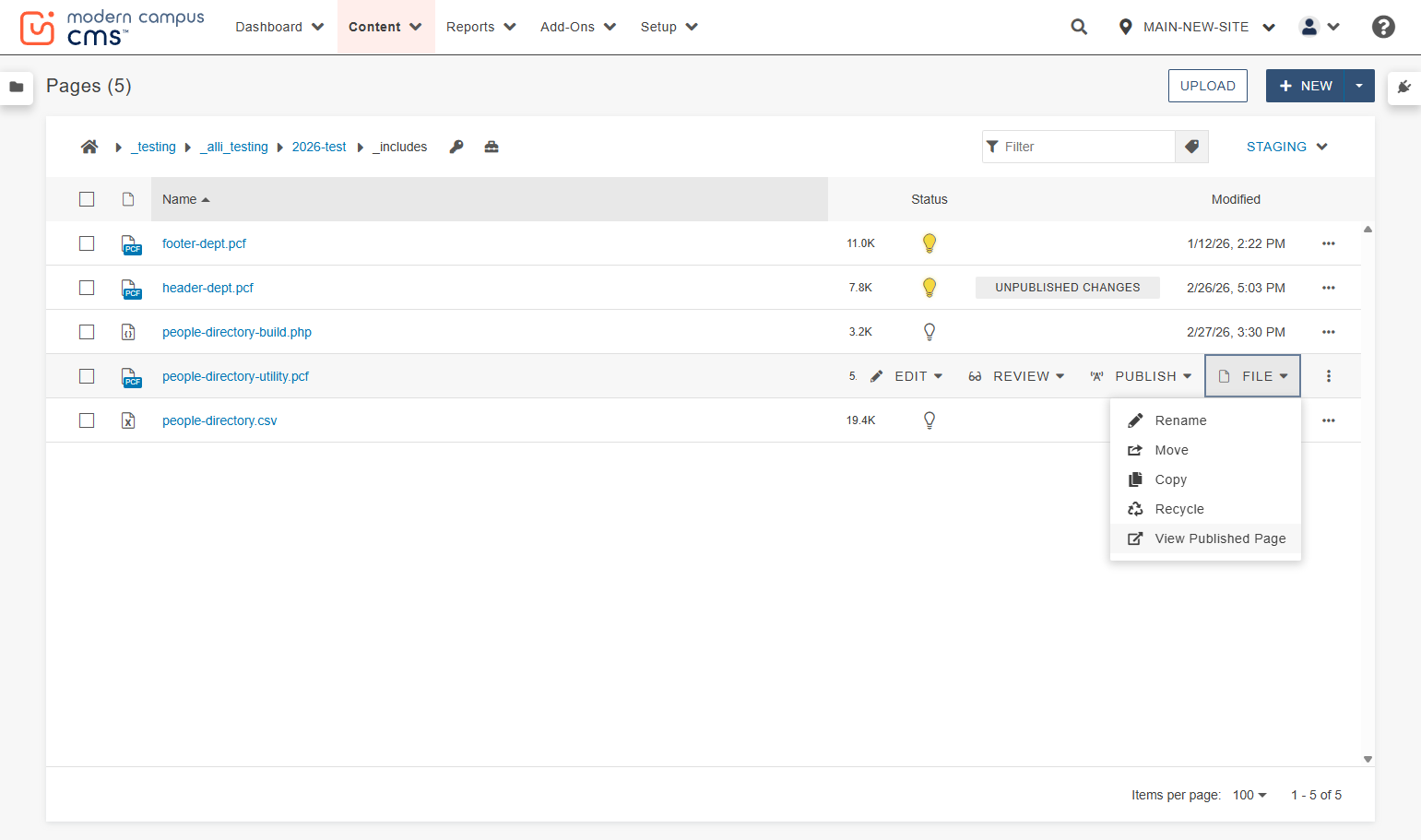
Task: Open the 2026-test breadcrumb link
Action: (319, 147)
